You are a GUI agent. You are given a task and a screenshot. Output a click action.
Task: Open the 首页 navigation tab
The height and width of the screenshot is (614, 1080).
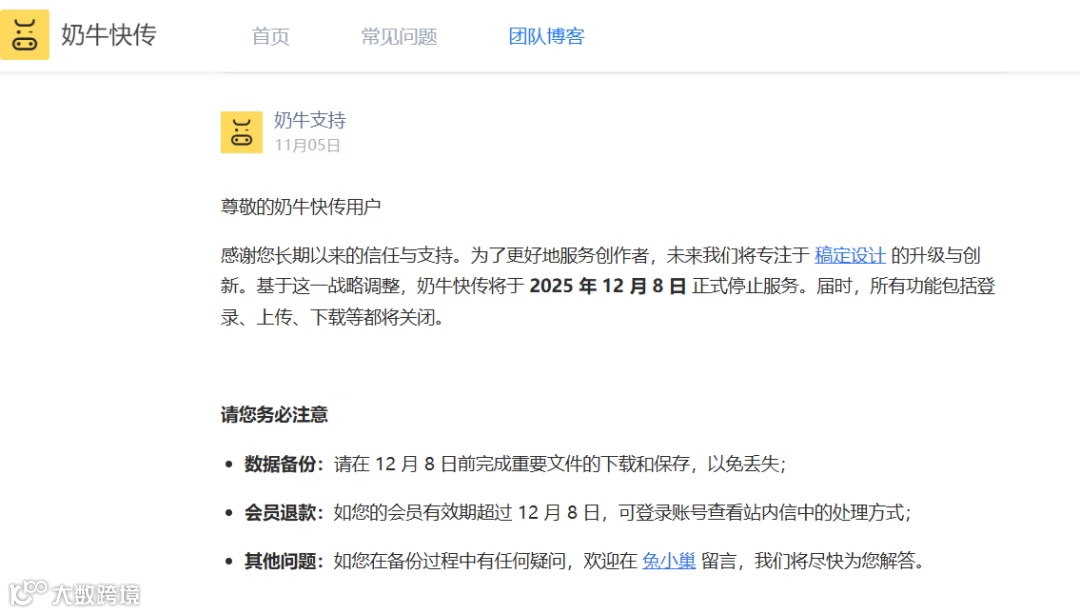[x=270, y=36]
